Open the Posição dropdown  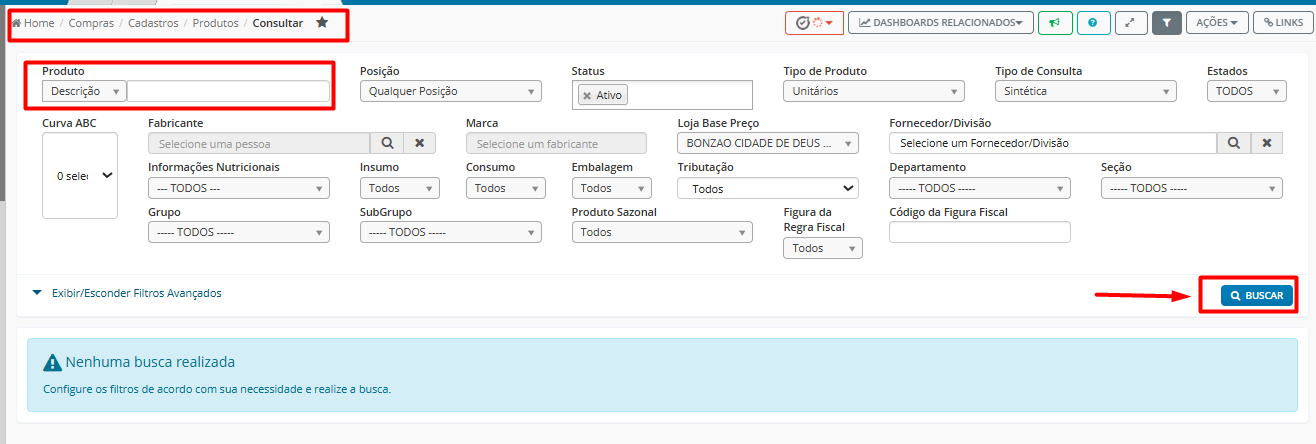(x=450, y=91)
